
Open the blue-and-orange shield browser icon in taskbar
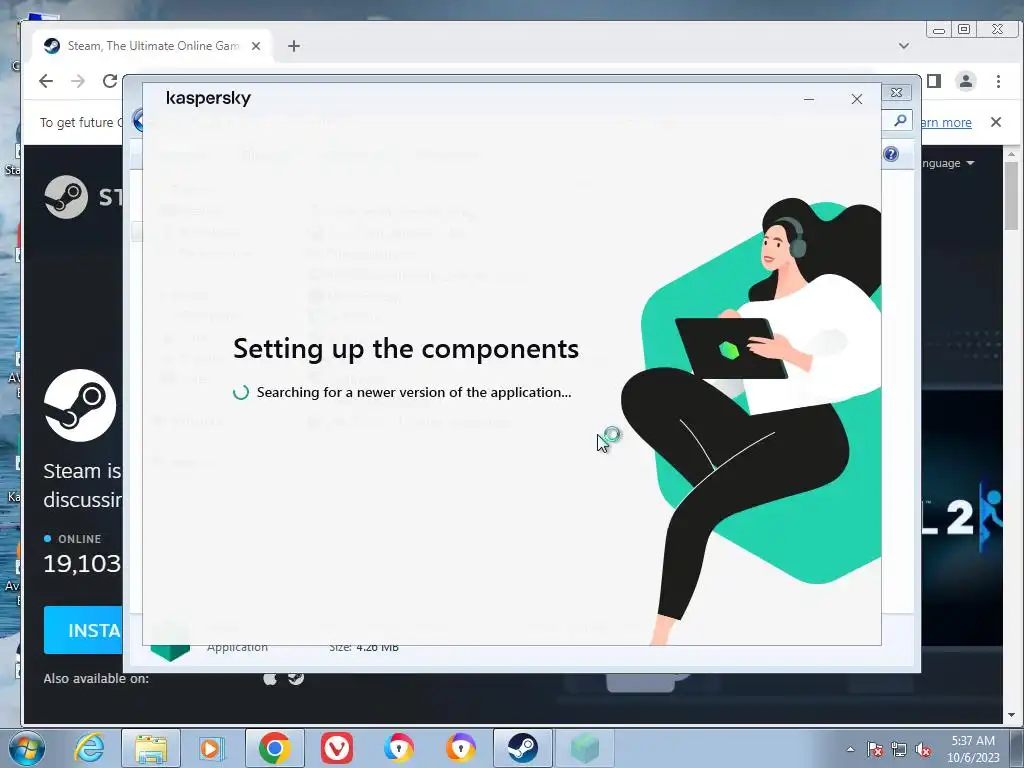pyautogui.click(x=398, y=748)
